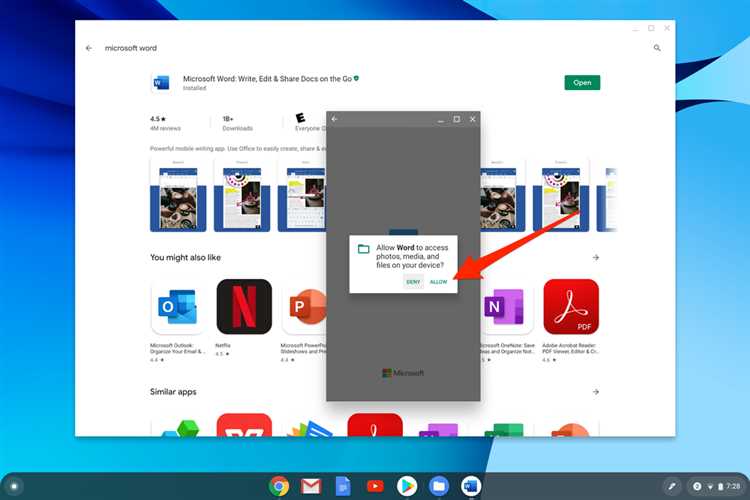This screenshot has height=500, width=750.
Task: Click the Play Store search magnifier icon
Action: tap(657, 48)
